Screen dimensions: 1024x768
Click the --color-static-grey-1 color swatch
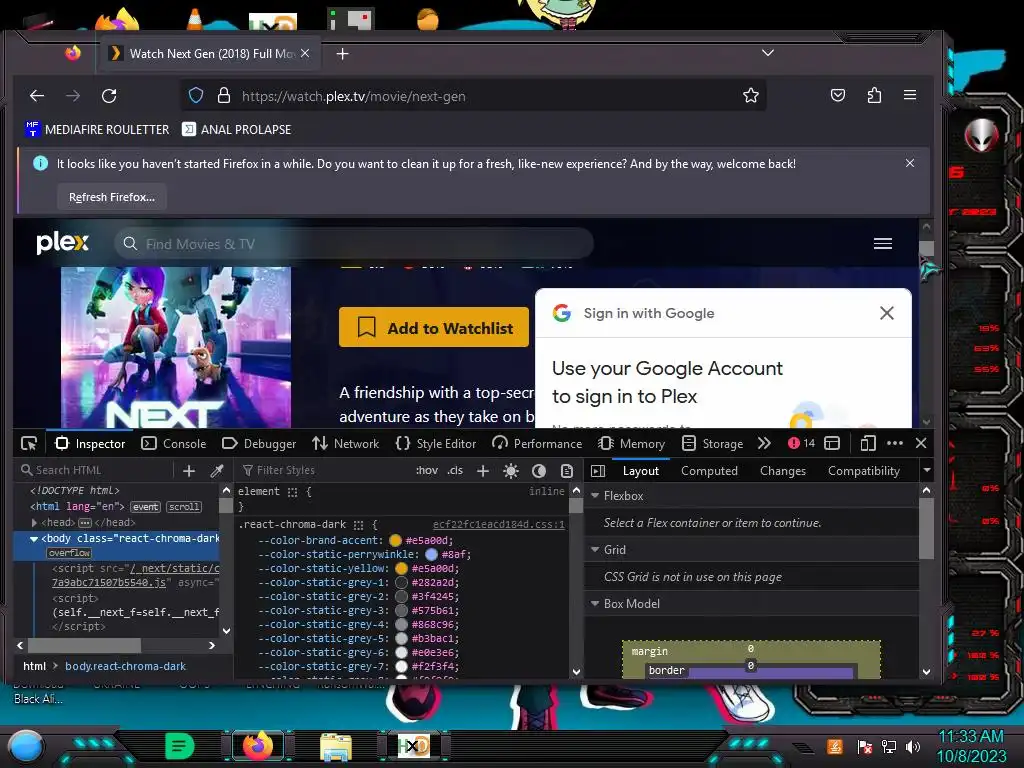pos(401,582)
